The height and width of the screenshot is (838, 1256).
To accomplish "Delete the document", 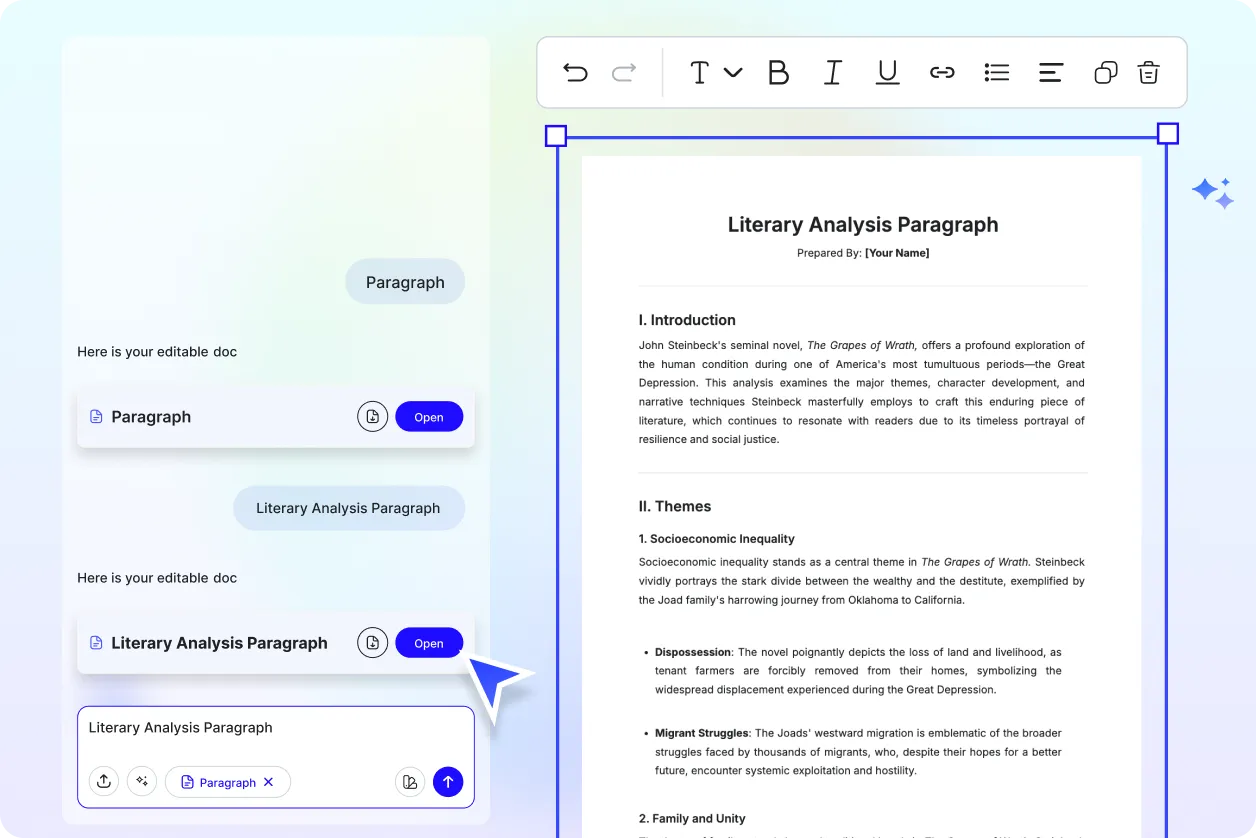I will 1148,72.
